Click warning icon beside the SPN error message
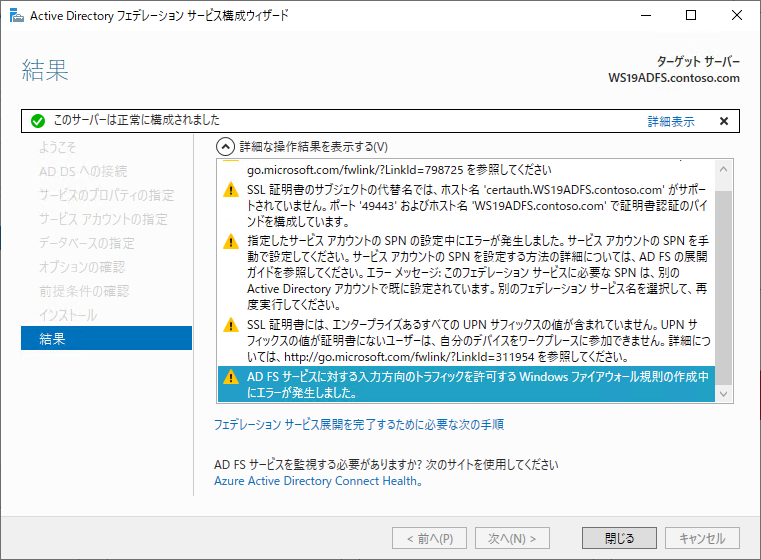761x560 pixels. click(231, 241)
